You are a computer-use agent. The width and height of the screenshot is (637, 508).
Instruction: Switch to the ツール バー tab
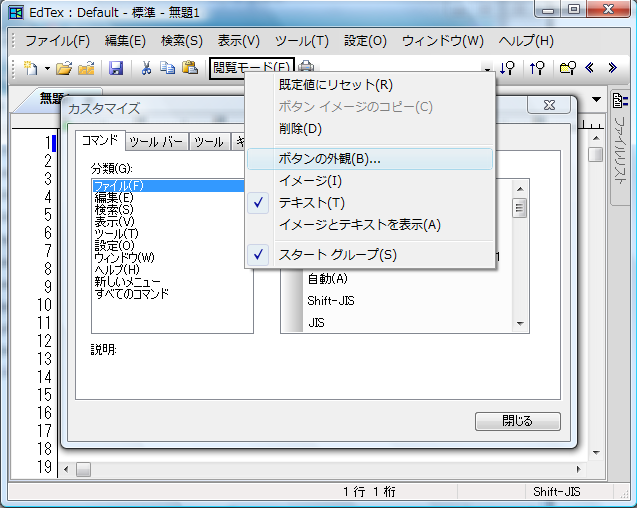(x=156, y=142)
